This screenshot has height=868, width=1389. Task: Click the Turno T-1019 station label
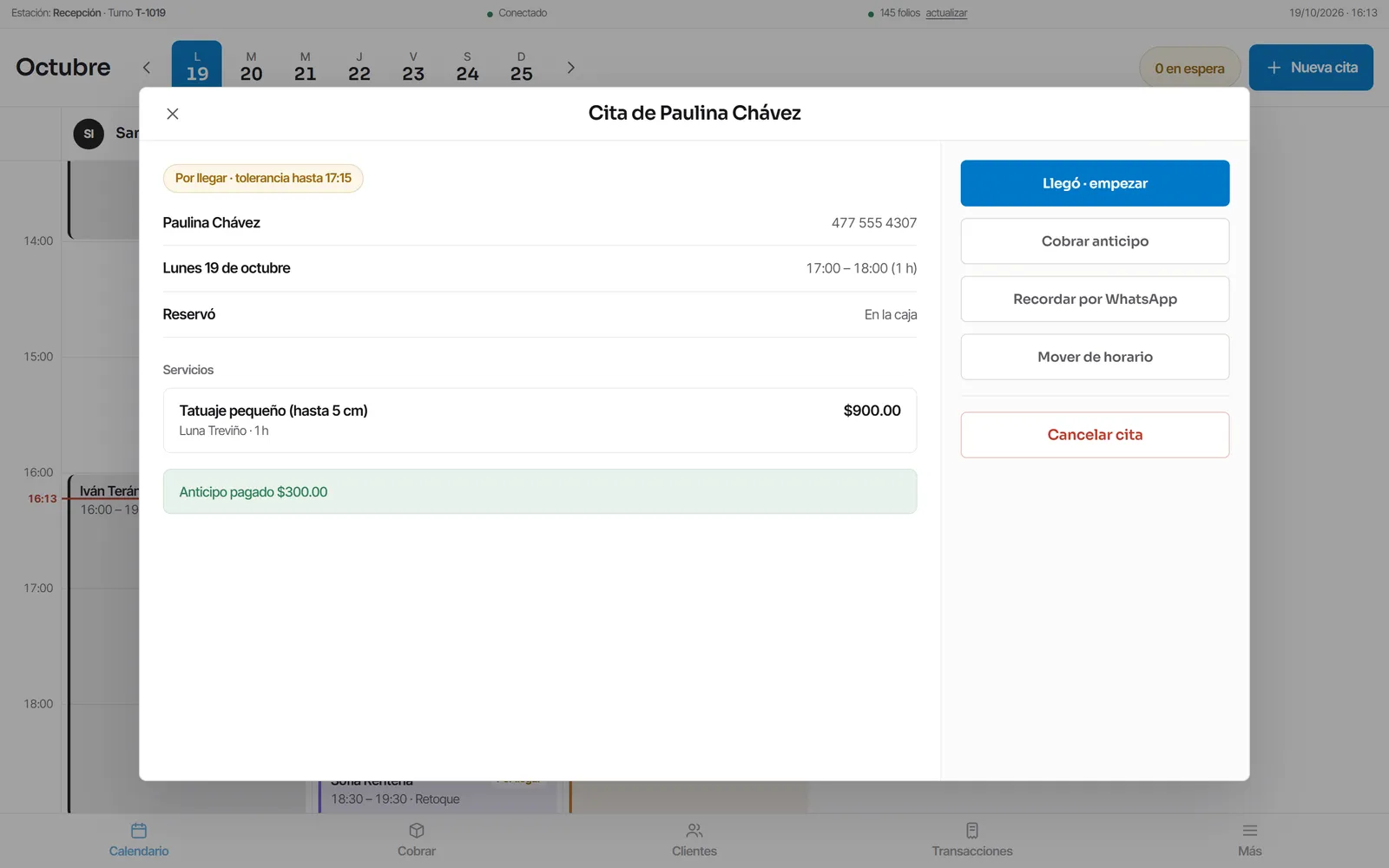[136, 13]
